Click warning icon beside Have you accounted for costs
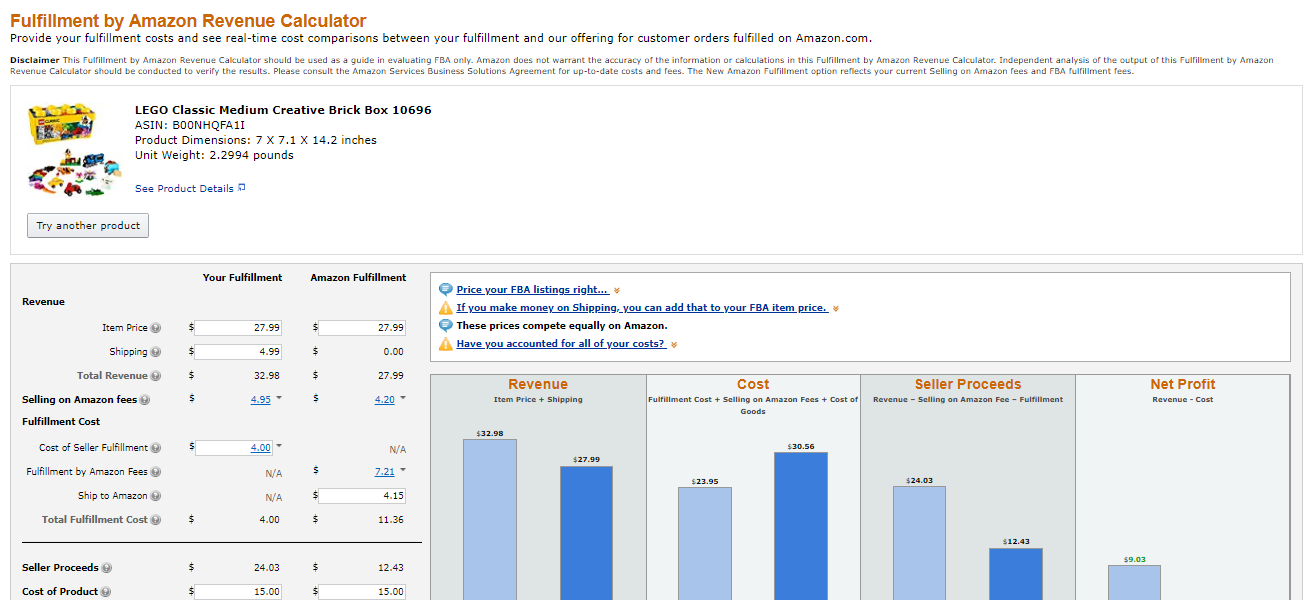The image size is (1312, 600). [446, 343]
